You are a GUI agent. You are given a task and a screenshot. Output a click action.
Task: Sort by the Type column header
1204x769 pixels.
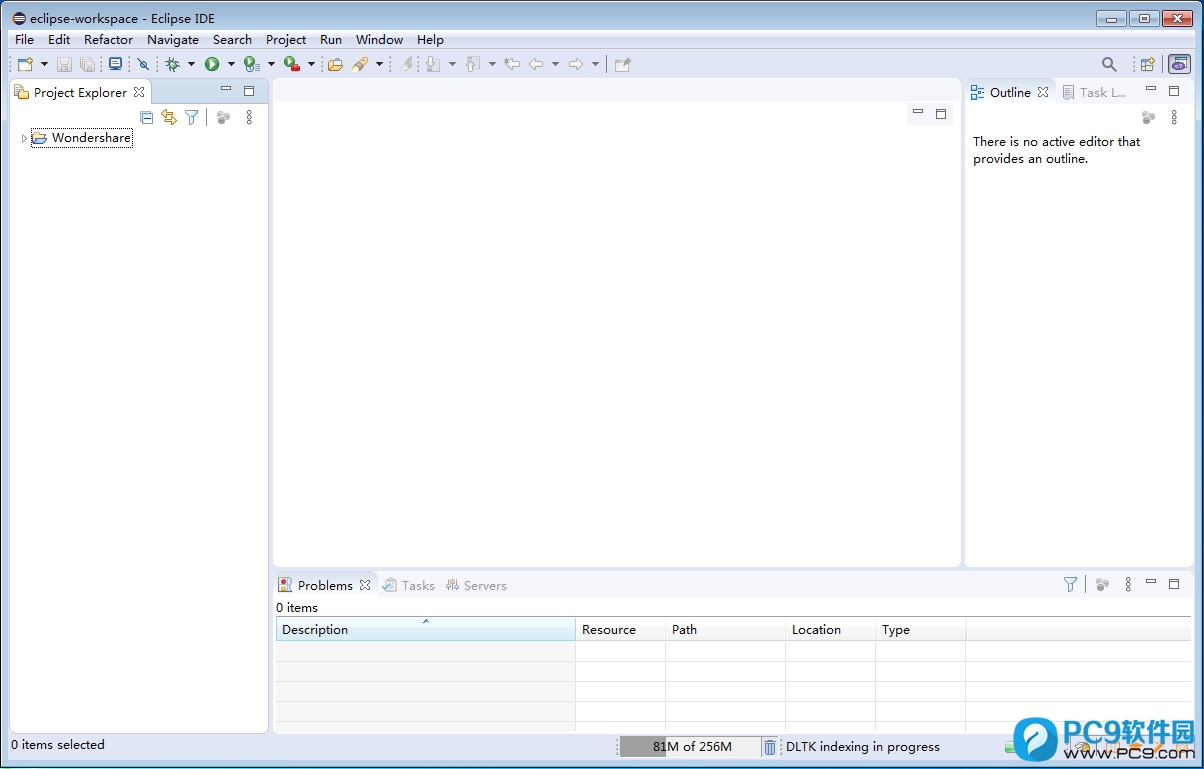[920, 629]
